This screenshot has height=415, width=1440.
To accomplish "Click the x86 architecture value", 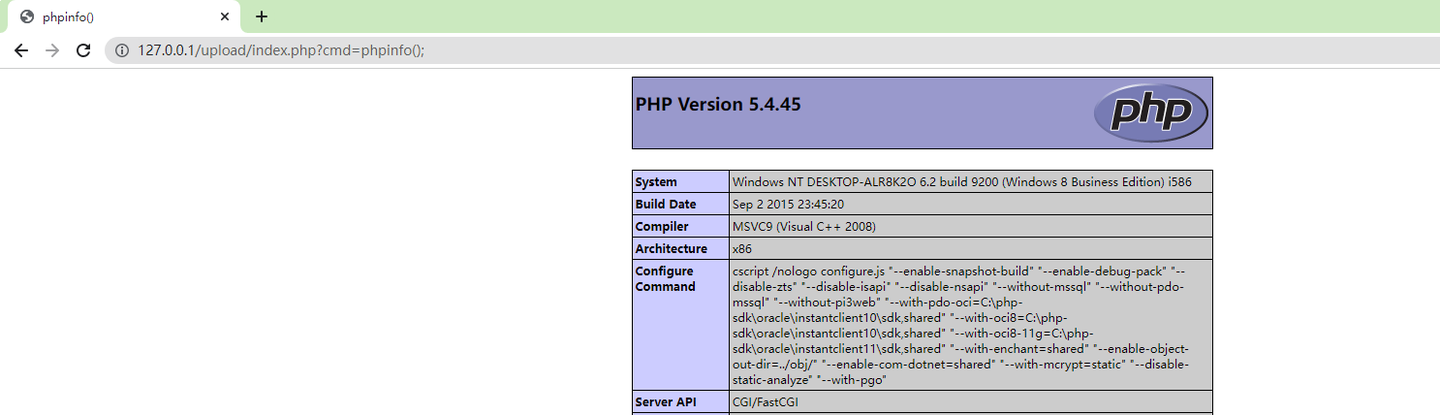I will tap(741, 248).
